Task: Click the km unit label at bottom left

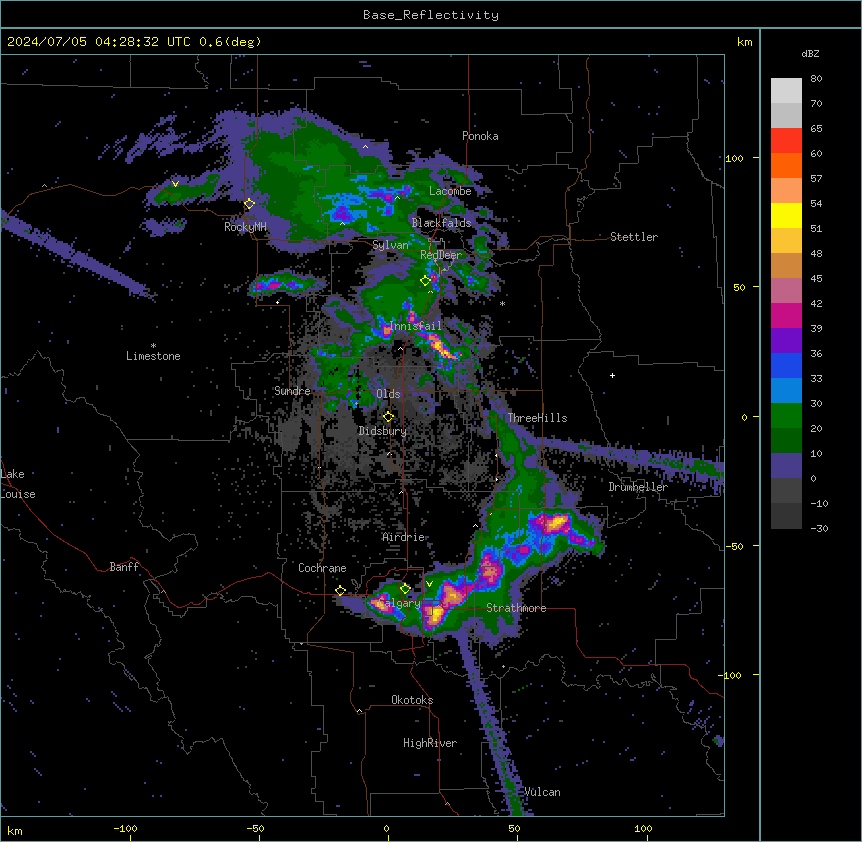Action: [x=15, y=831]
